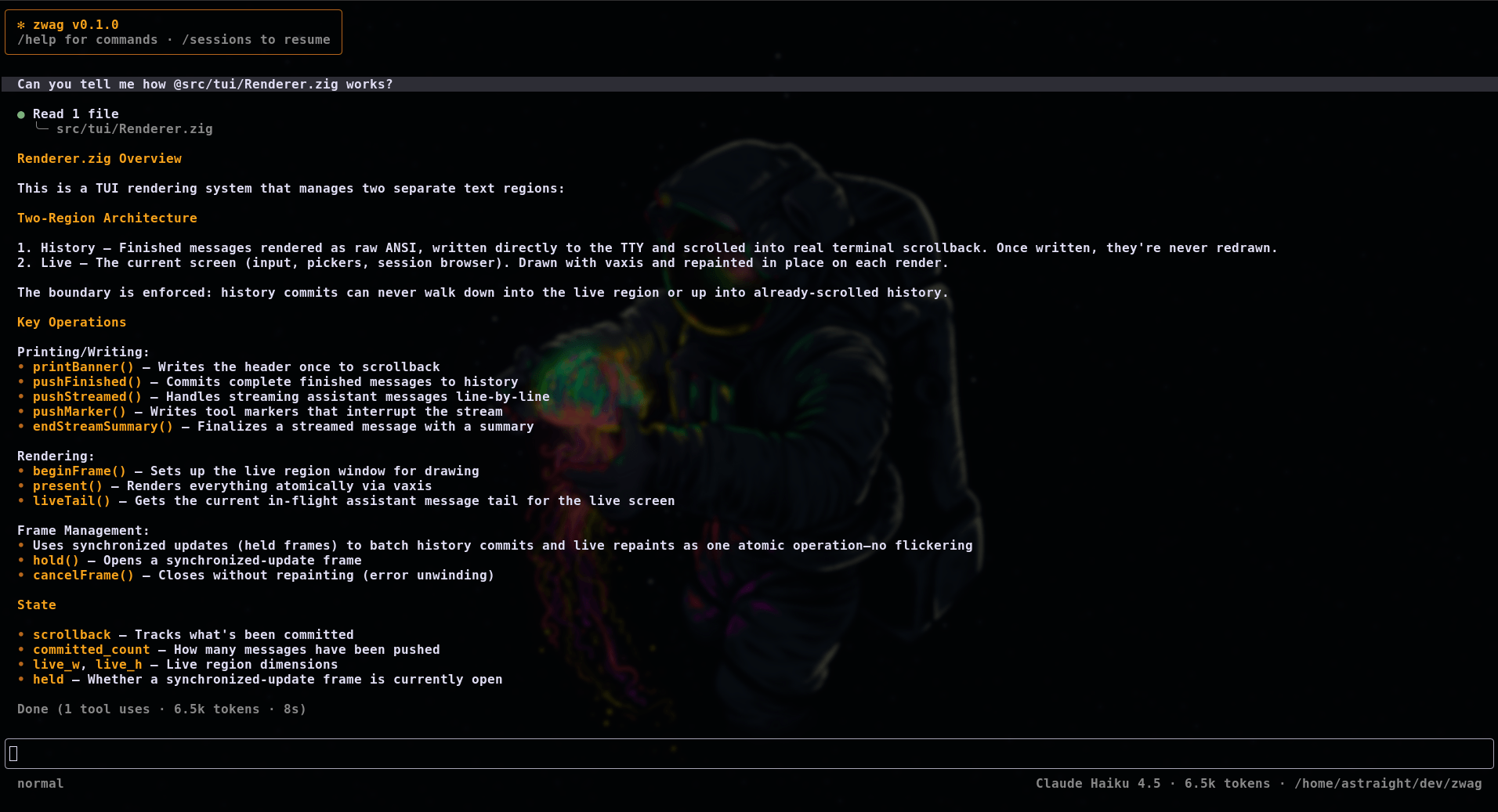Screen dimensions: 1498x812
Task: Click the 'Done (1 tool uses' summary line
Action: coord(161,709)
